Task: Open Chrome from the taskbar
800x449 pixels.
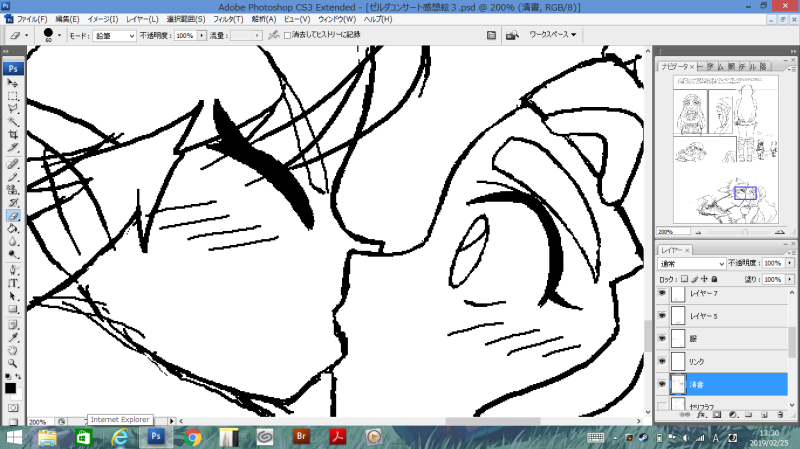Action: pos(192,437)
